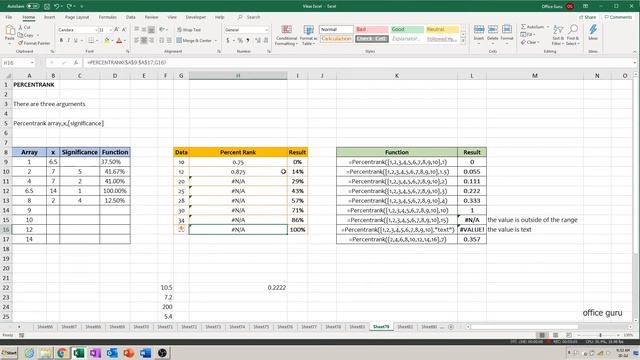Screen dimensions: 640x360
Task: Click the Increase Indent icon
Action: (169, 40)
